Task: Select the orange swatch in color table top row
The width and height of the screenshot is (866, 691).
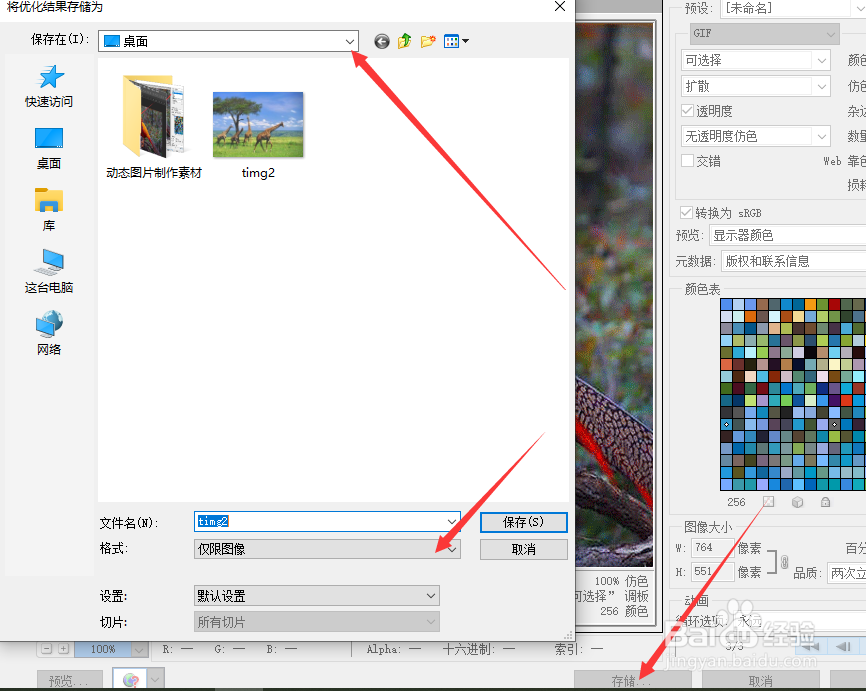Action: [x=810, y=304]
